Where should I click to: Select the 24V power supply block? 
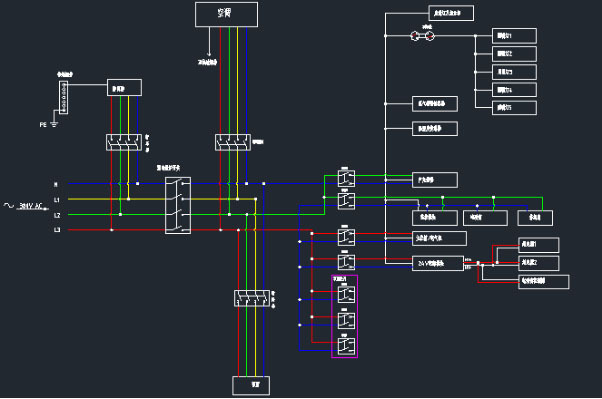pyautogui.click(x=438, y=263)
